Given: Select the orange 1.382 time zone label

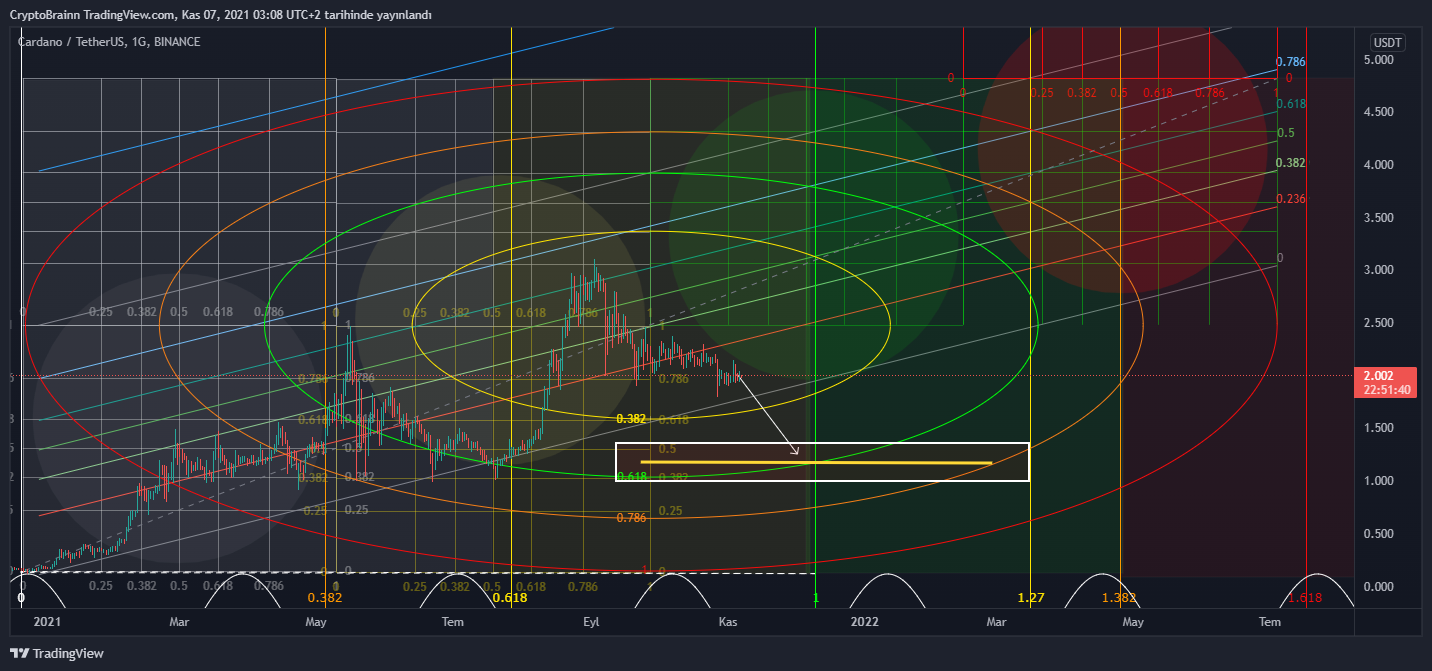Looking at the screenshot, I should [x=1119, y=598].
